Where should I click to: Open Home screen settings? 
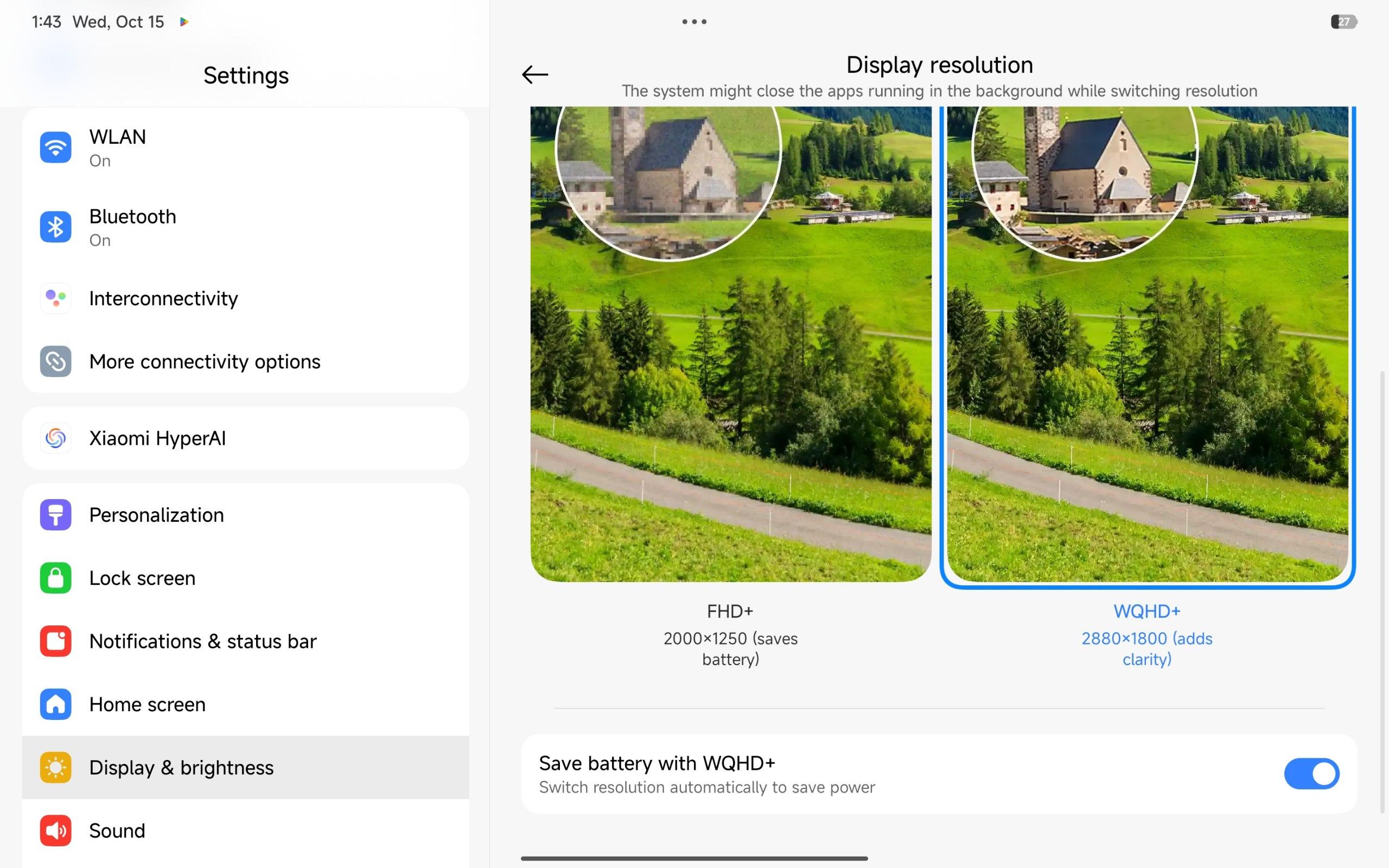[x=148, y=704]
